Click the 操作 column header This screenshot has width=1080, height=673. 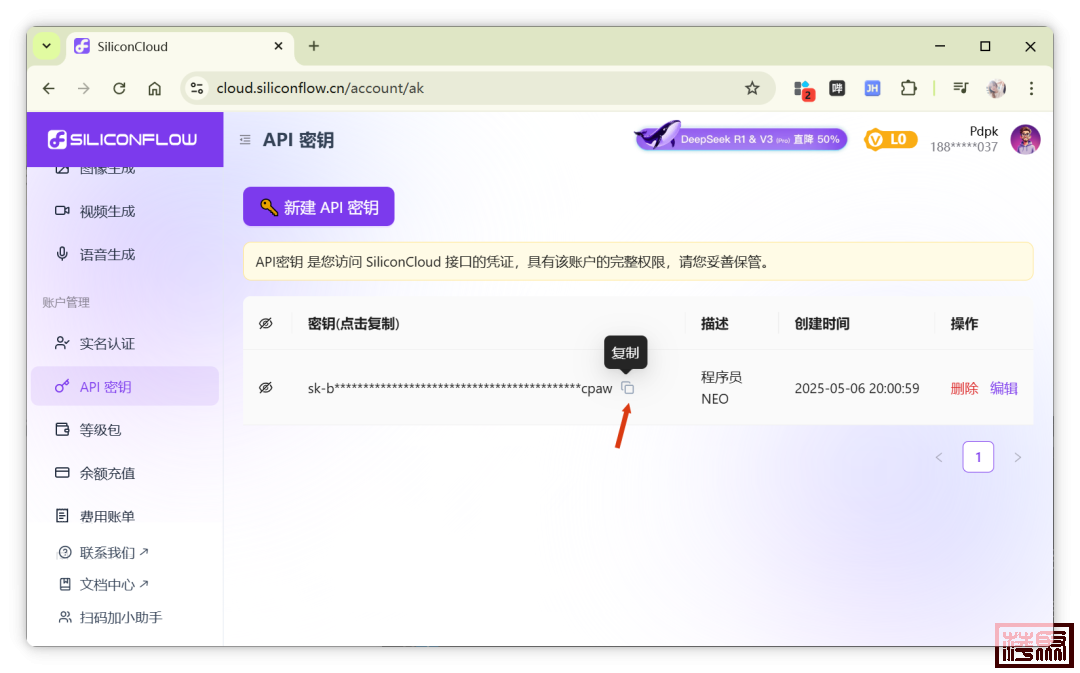[964, 324]
